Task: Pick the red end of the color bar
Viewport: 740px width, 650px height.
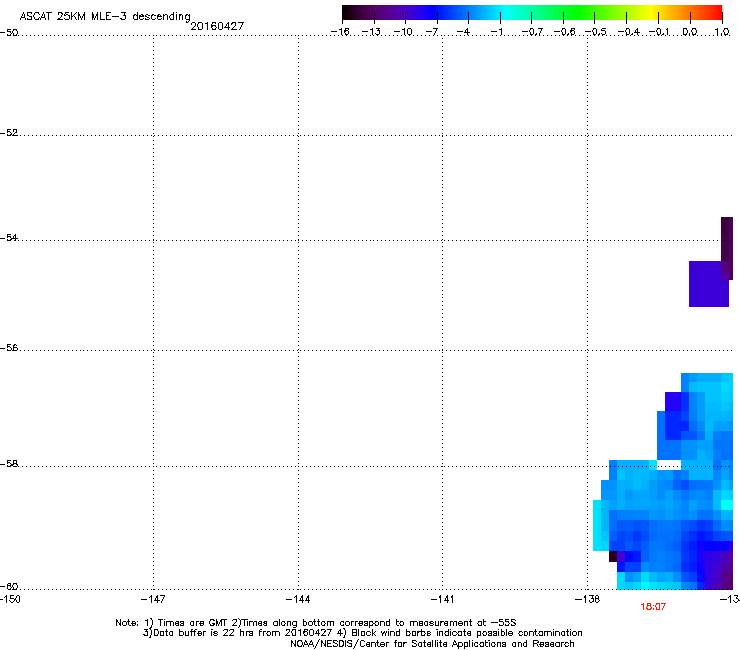Action: pyautogui.click(x=715, y=13)
